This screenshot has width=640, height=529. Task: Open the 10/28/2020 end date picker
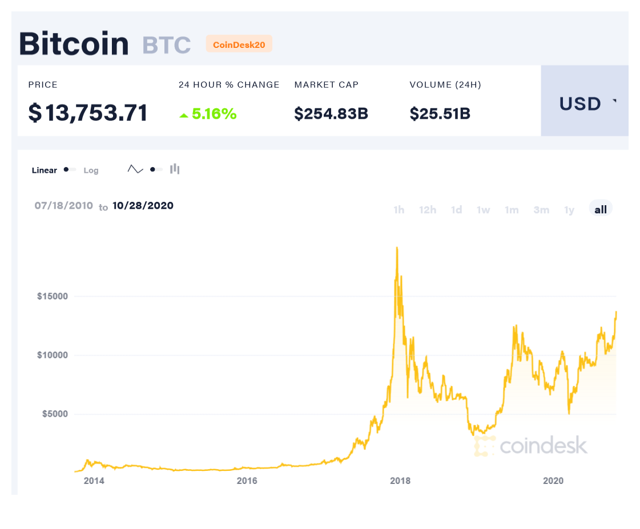[x=143, y=205]
